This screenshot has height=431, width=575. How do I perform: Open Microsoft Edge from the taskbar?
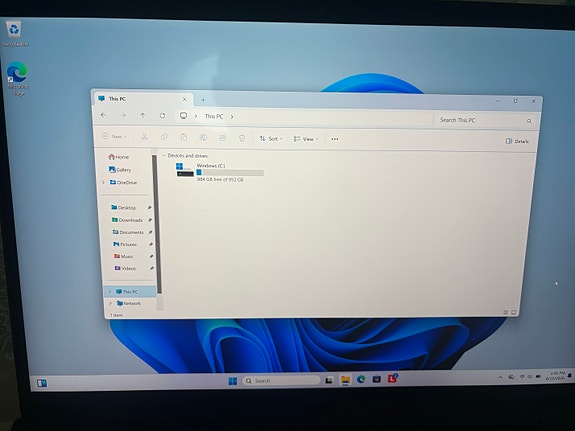click(361, 379)
